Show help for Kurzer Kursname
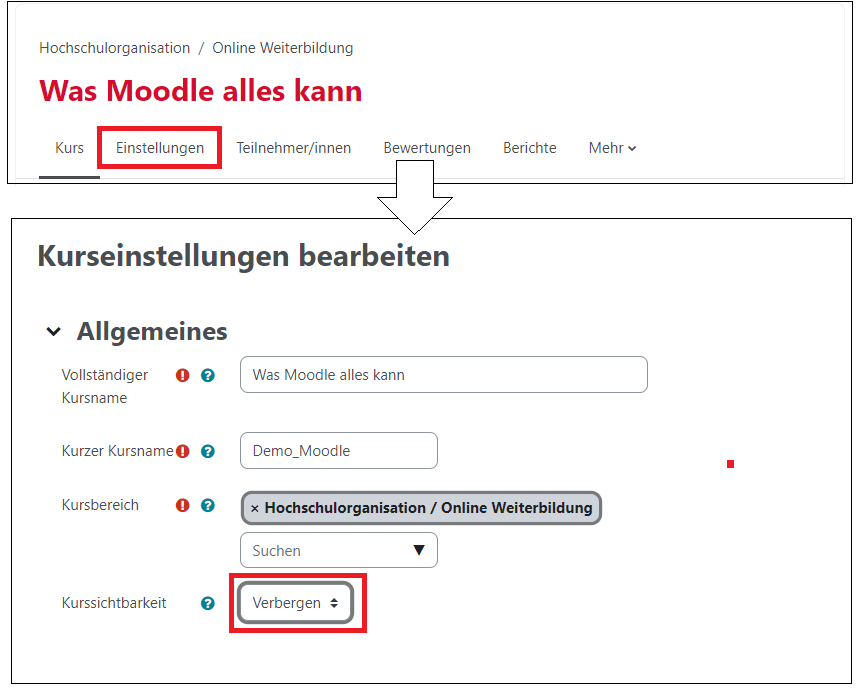The image size is (859, 692). 208,451
